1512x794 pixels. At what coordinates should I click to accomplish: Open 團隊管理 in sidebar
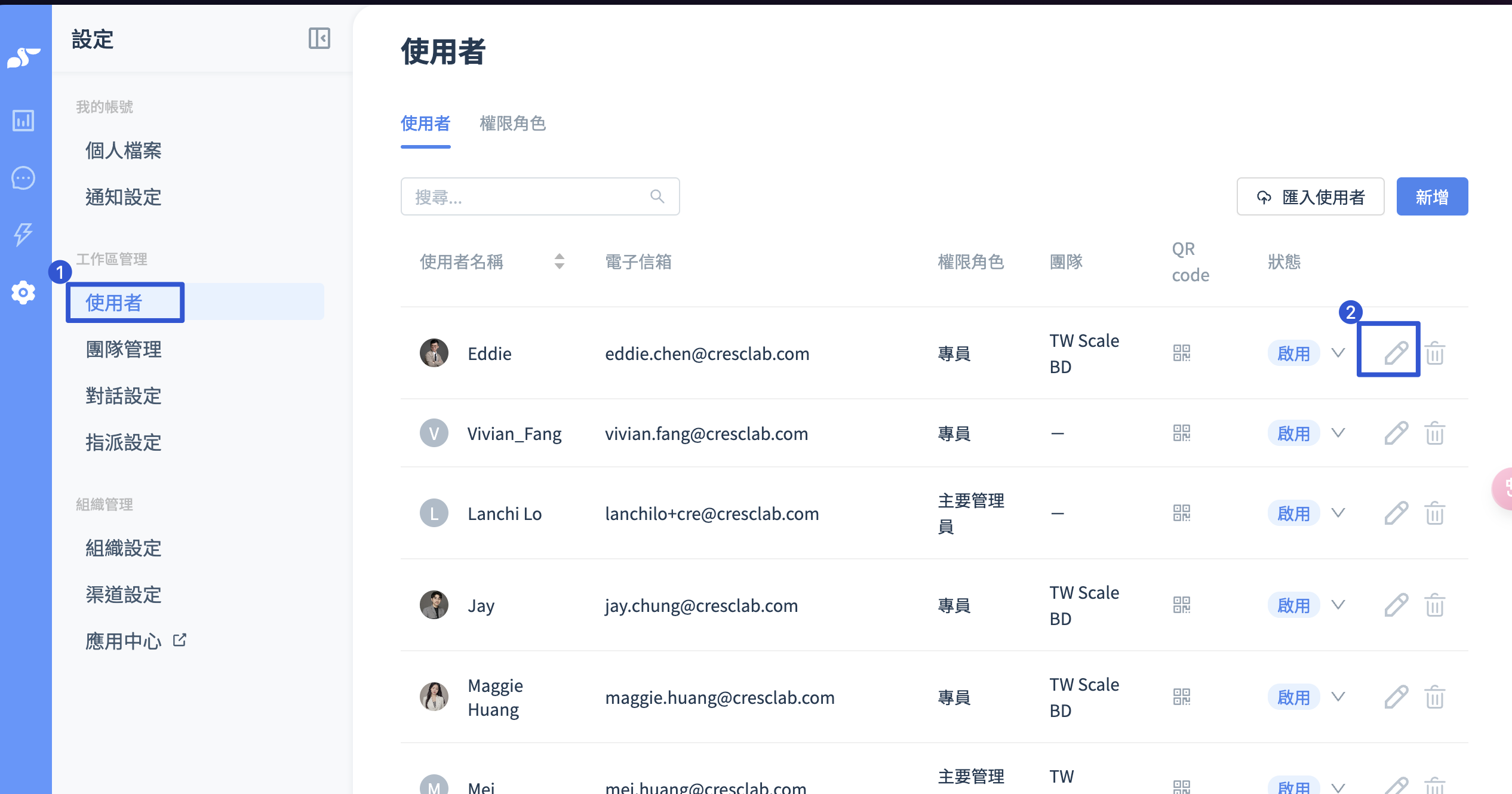pos(124,349)
